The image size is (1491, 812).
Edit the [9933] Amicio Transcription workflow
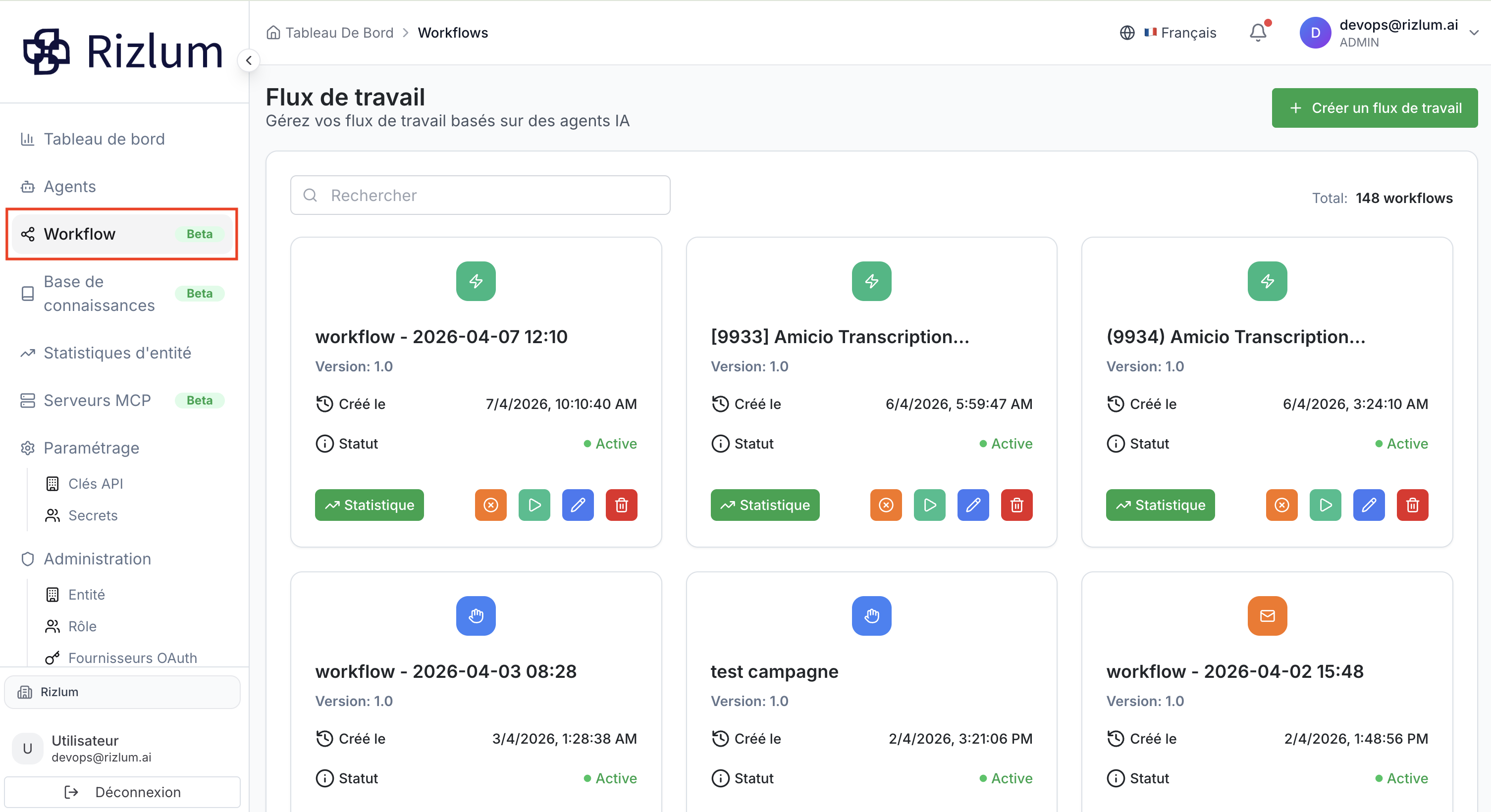tap(973, 505)
